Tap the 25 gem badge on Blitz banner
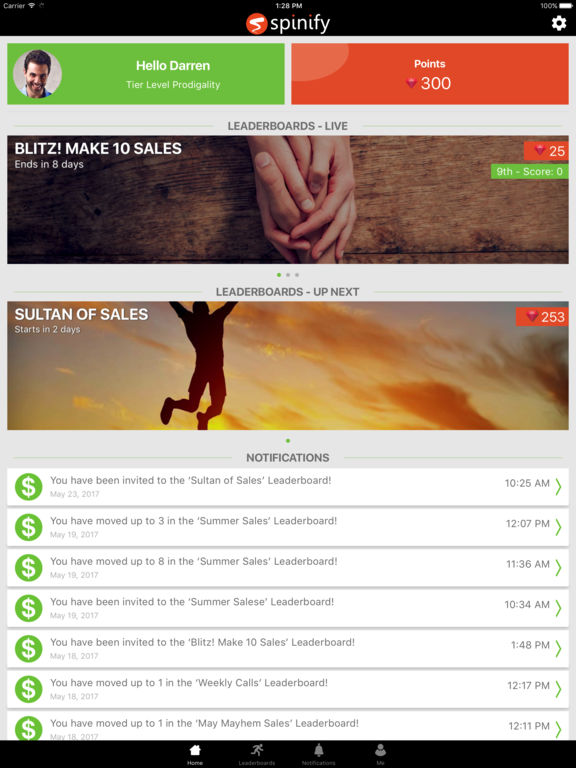The width and height of the screenshot is (576, 768). (546, 151)
